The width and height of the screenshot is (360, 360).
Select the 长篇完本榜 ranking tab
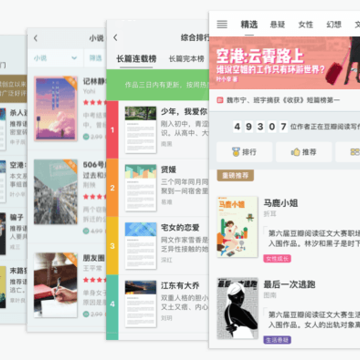click(x=186, y=59)
